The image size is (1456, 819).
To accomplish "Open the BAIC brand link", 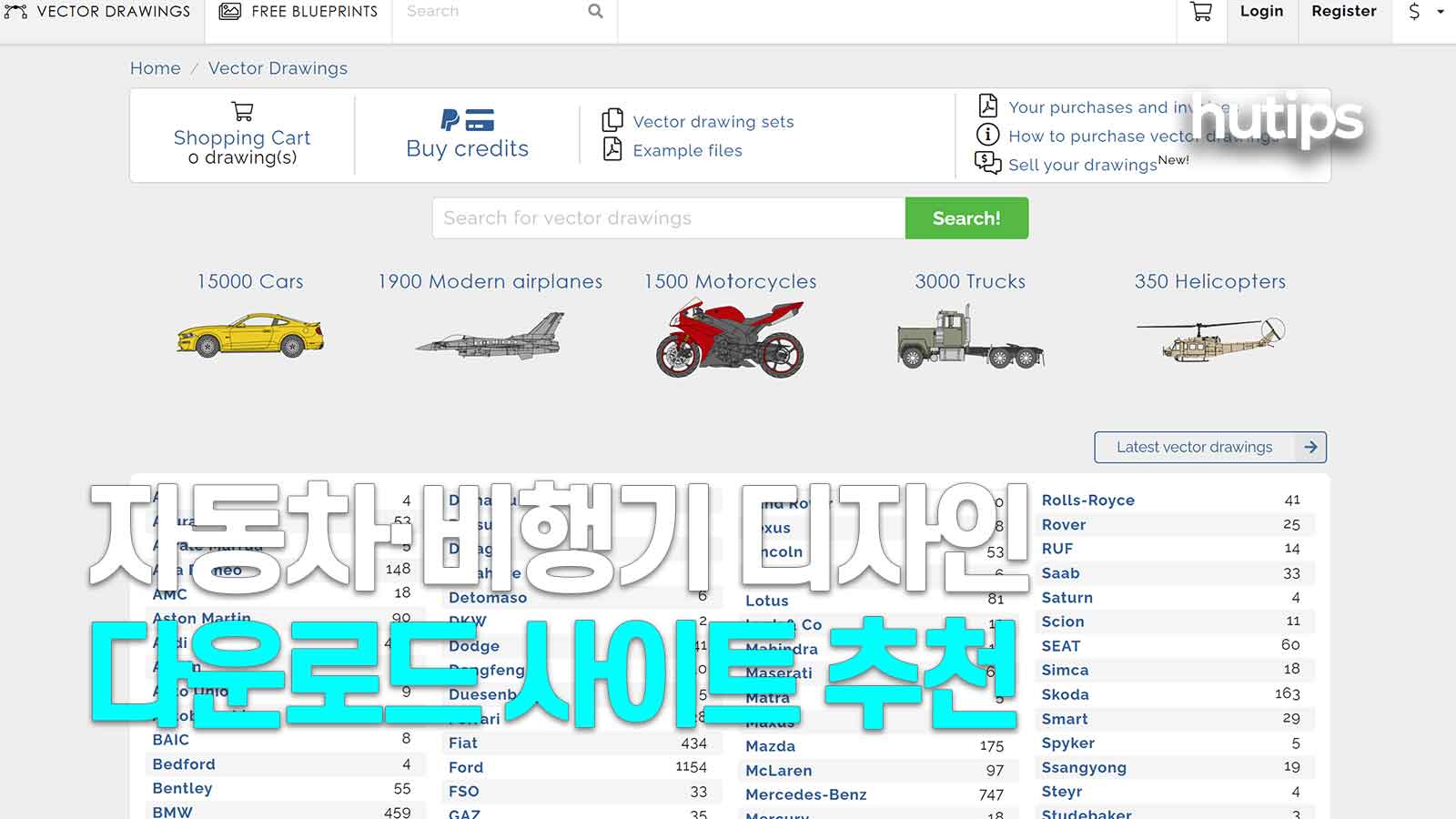I will click(x=171, y=740).
